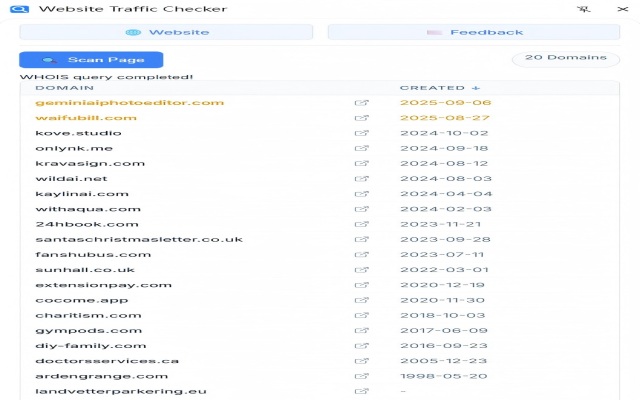
Task: Click the Website Traffic Checker logo icon
Action: pyautogui.click(x=20, y=9)
